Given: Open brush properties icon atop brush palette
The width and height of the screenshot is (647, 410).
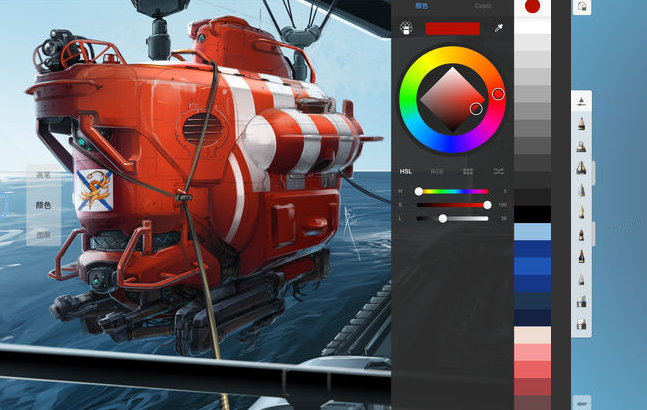Looking at the screenshot, I should click(581, 101).
